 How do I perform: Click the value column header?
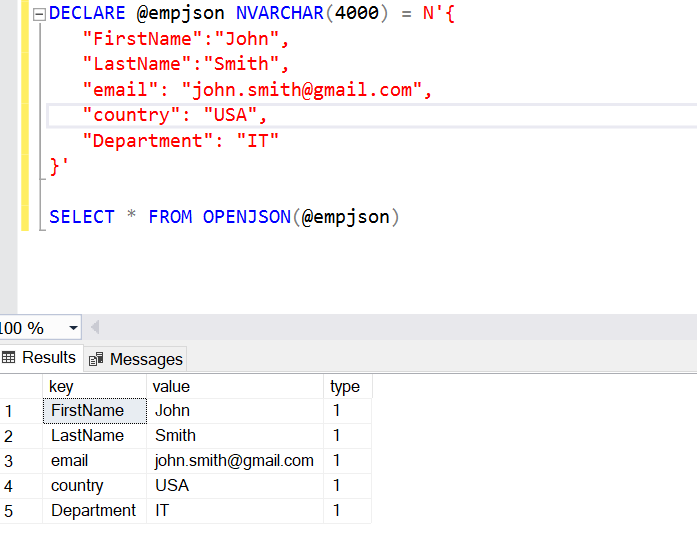(x=235, y=386)
